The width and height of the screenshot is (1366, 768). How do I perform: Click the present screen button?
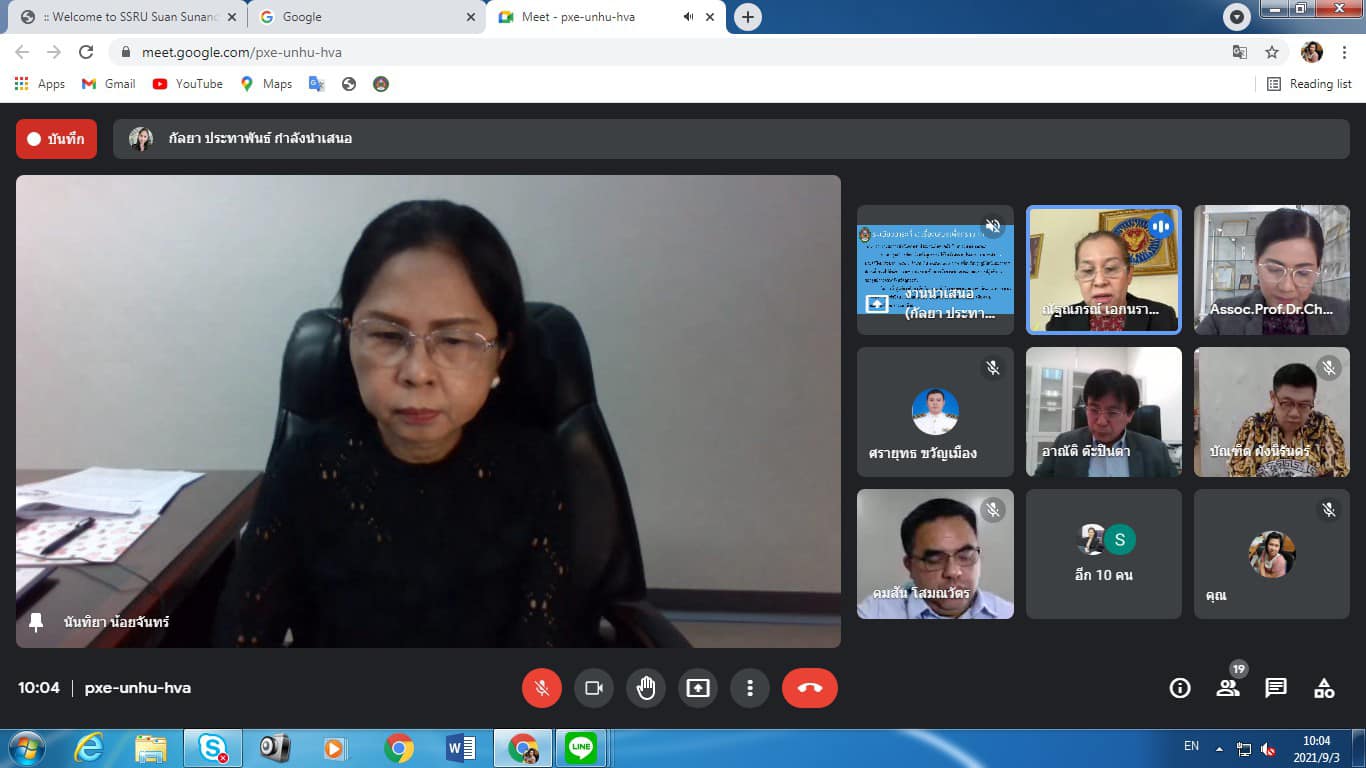coord(698,688)
